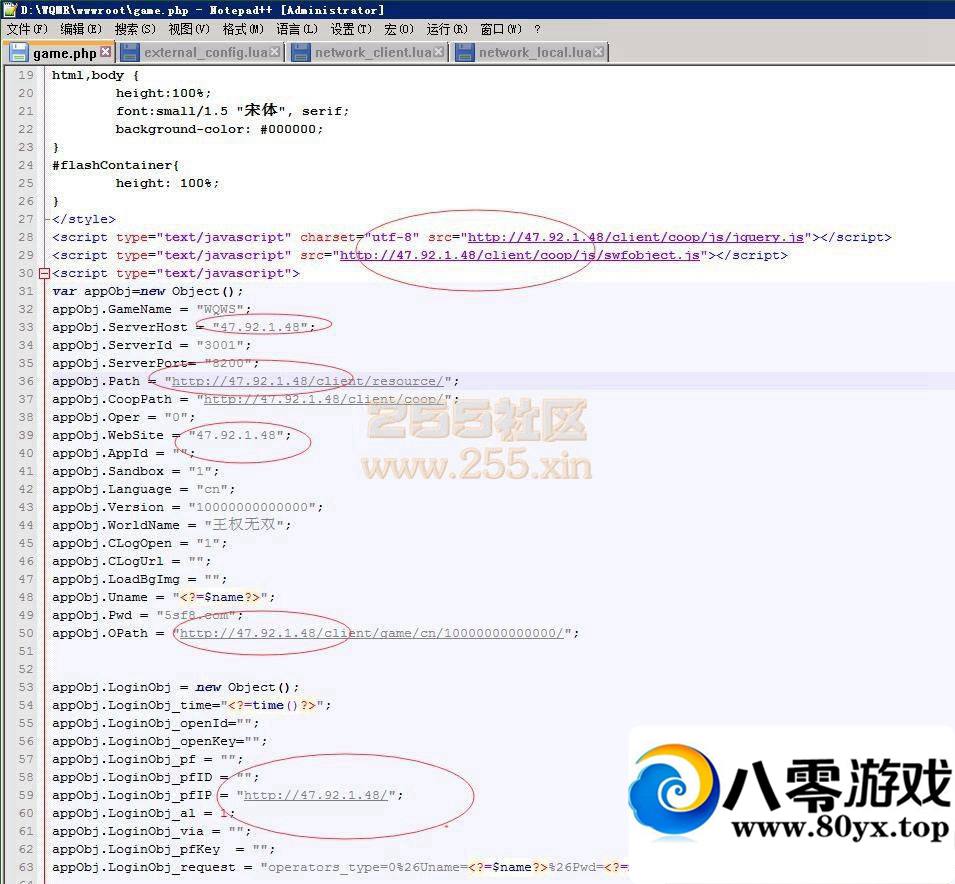955x884 pixels.
Task: Click the appObj.LoadBgImg line
Action: click(x=139, y=579)
